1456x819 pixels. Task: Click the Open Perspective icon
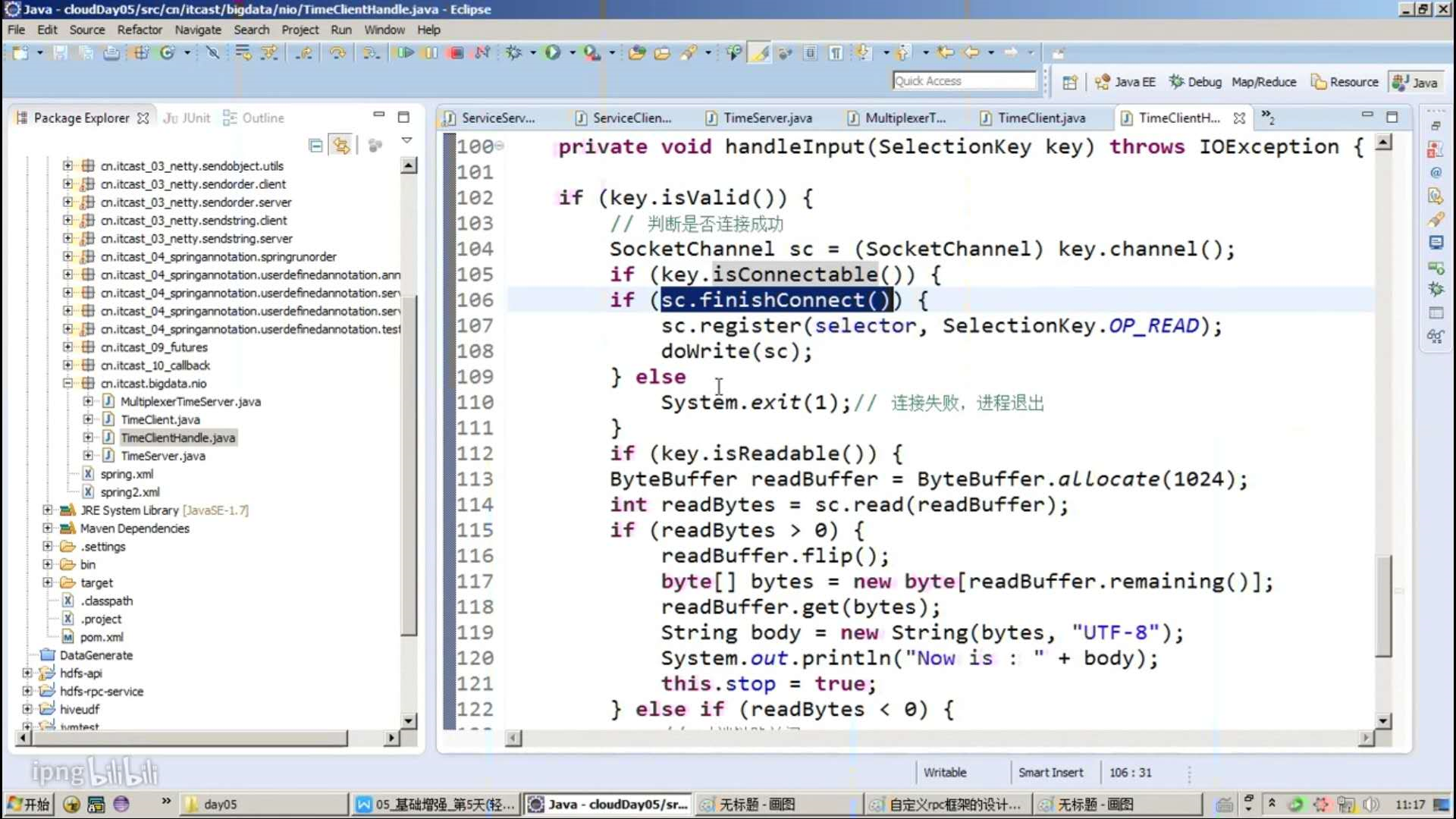[1069, 83]
